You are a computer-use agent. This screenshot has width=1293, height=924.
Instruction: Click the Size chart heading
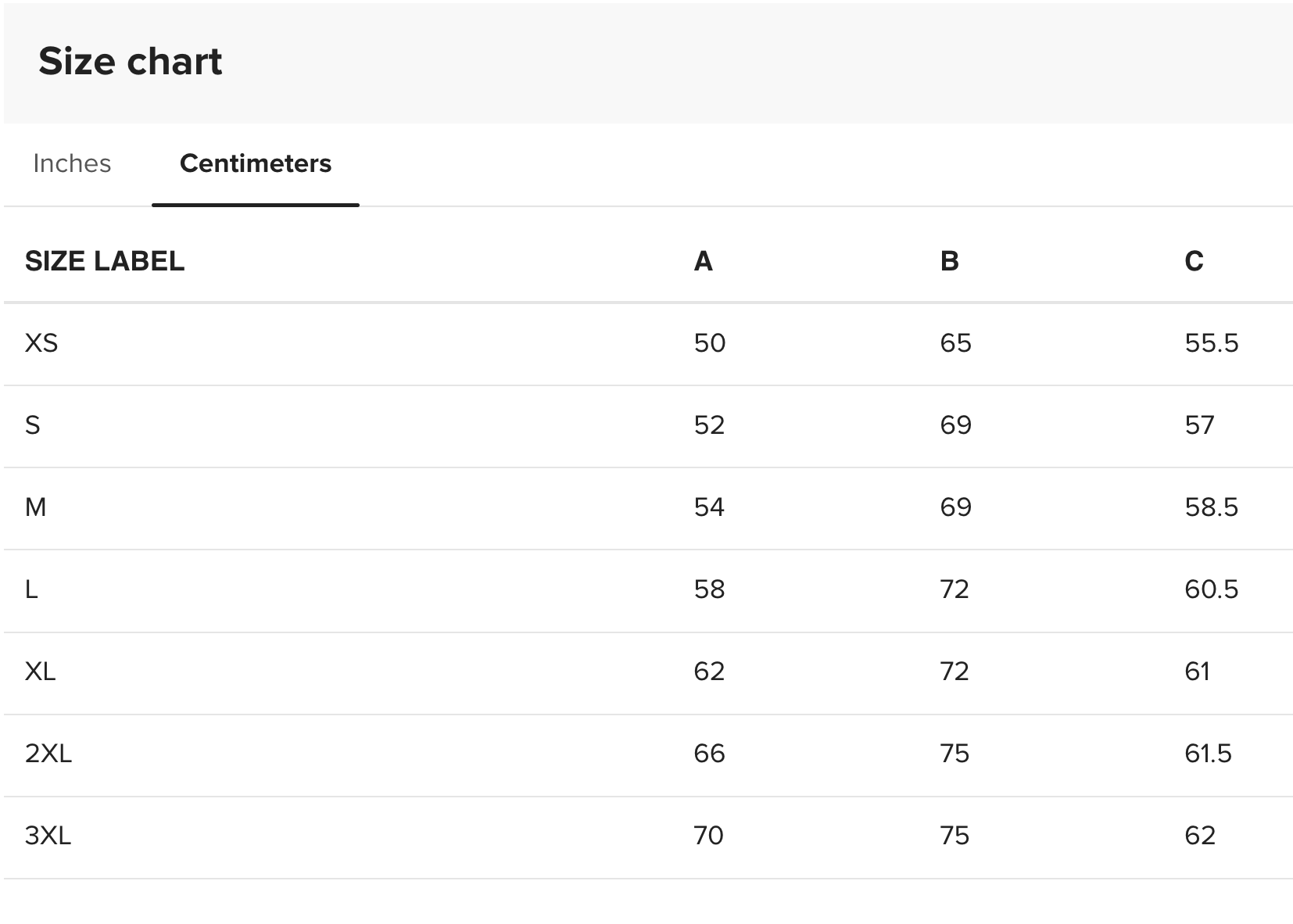(131, 61)
